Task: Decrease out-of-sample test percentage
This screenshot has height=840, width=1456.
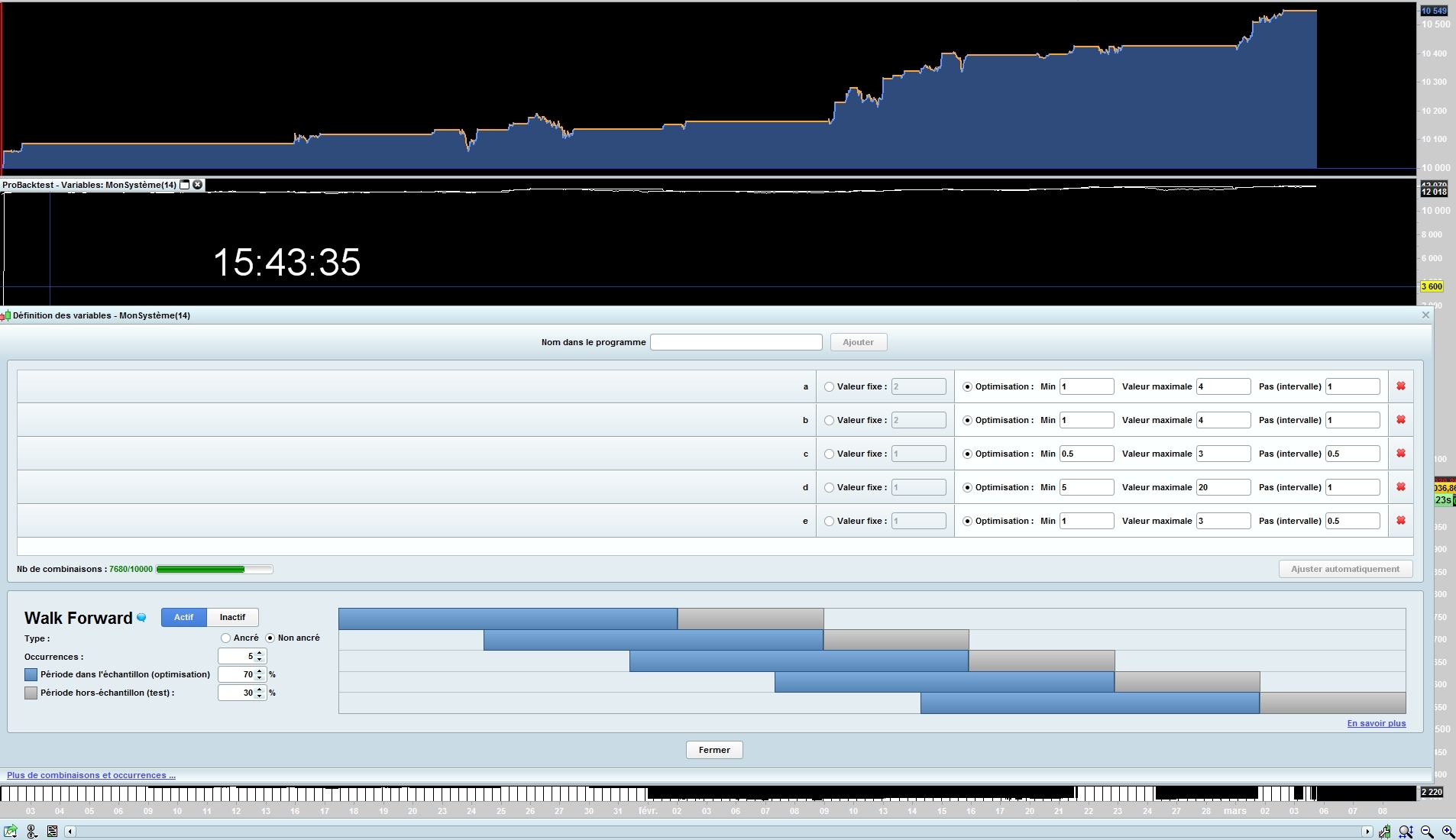Action: 260,696
